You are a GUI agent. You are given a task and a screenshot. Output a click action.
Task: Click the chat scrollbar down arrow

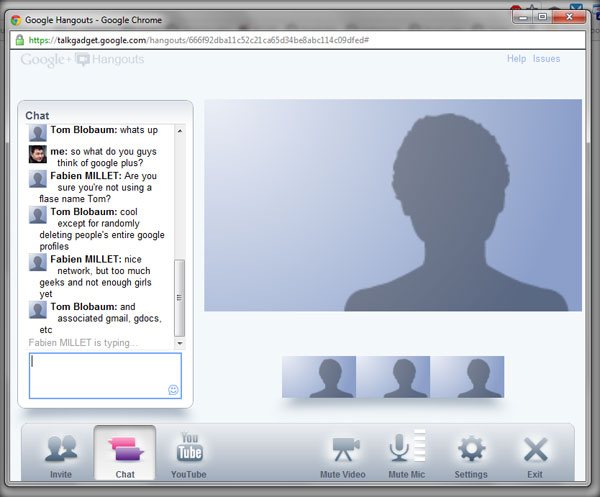point(179,343)
